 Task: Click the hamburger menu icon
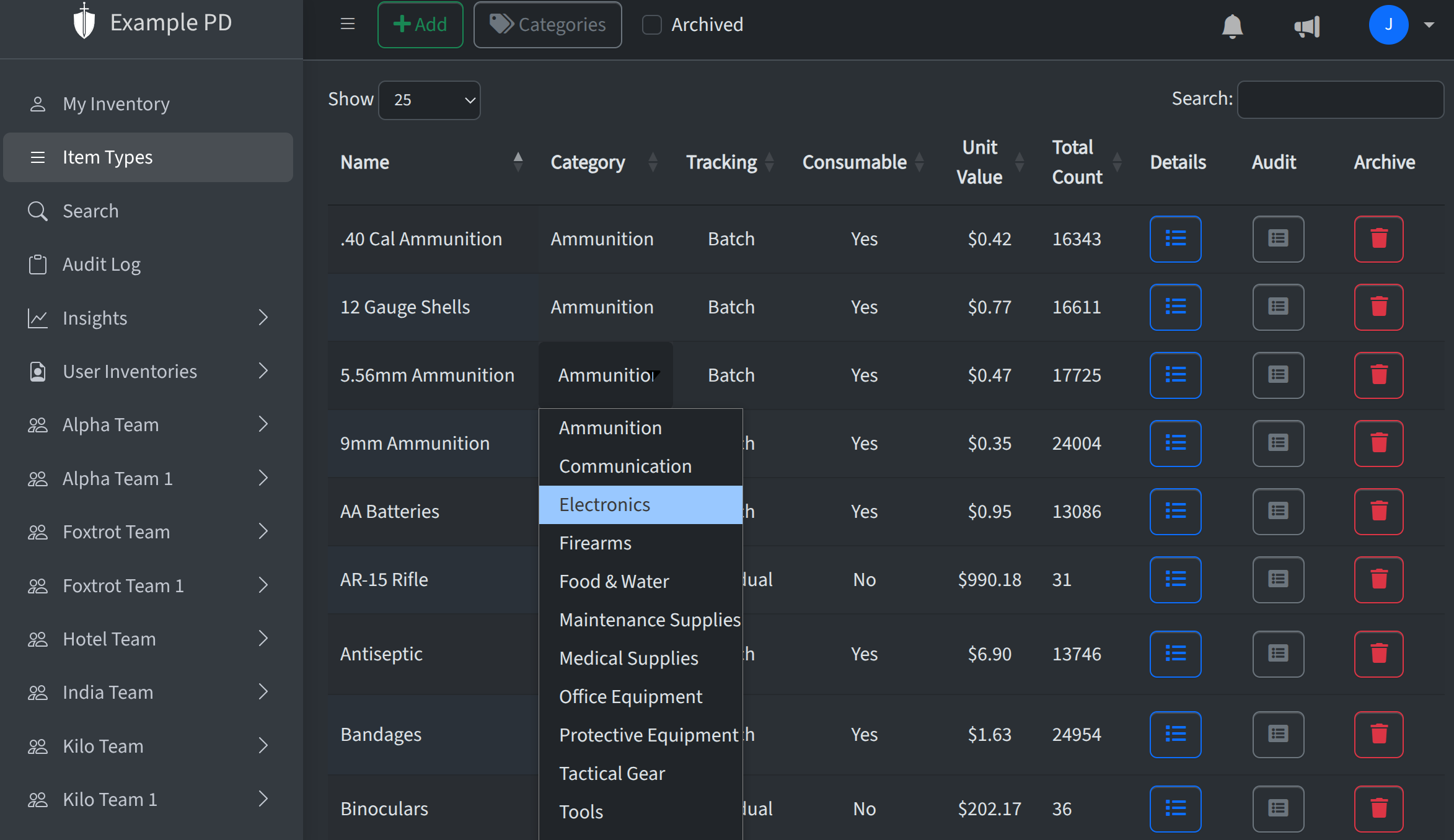pos(347,24)
